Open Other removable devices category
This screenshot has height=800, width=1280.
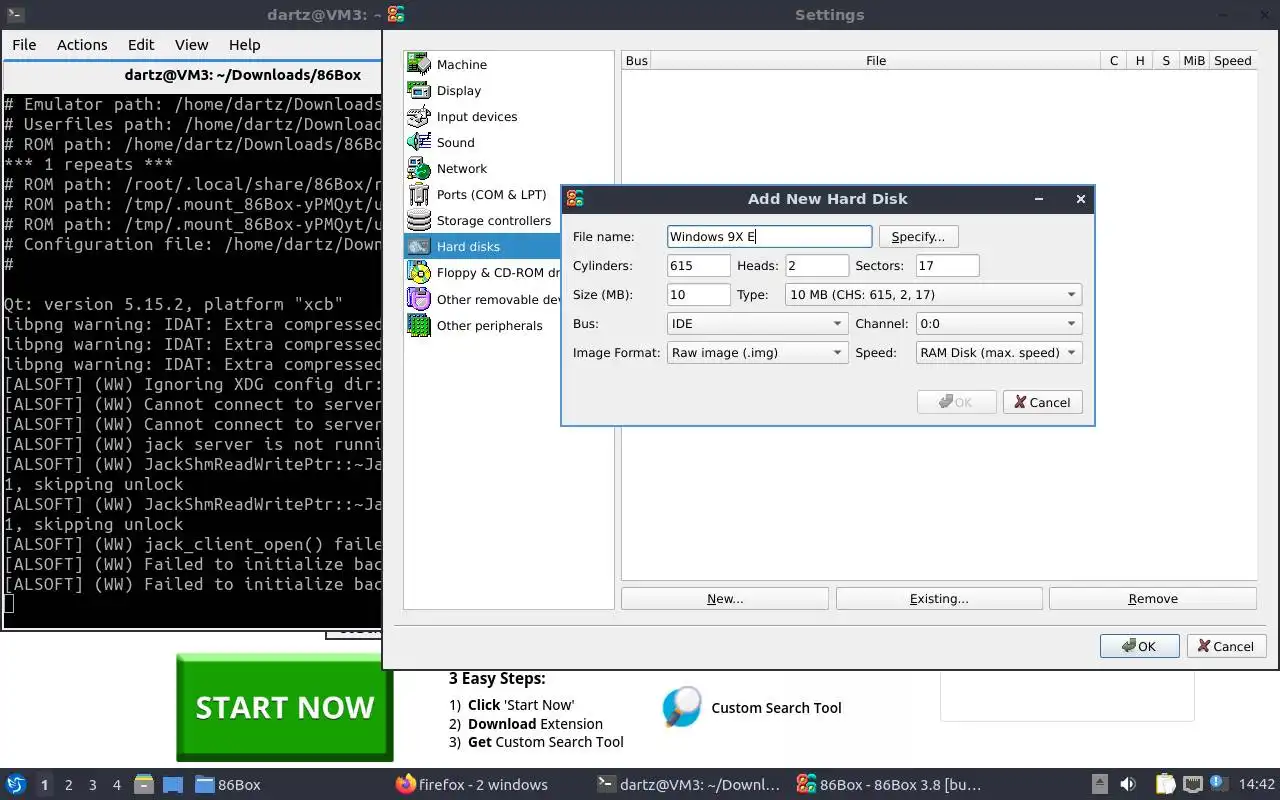pyautogui.click(x=483, y=298)
